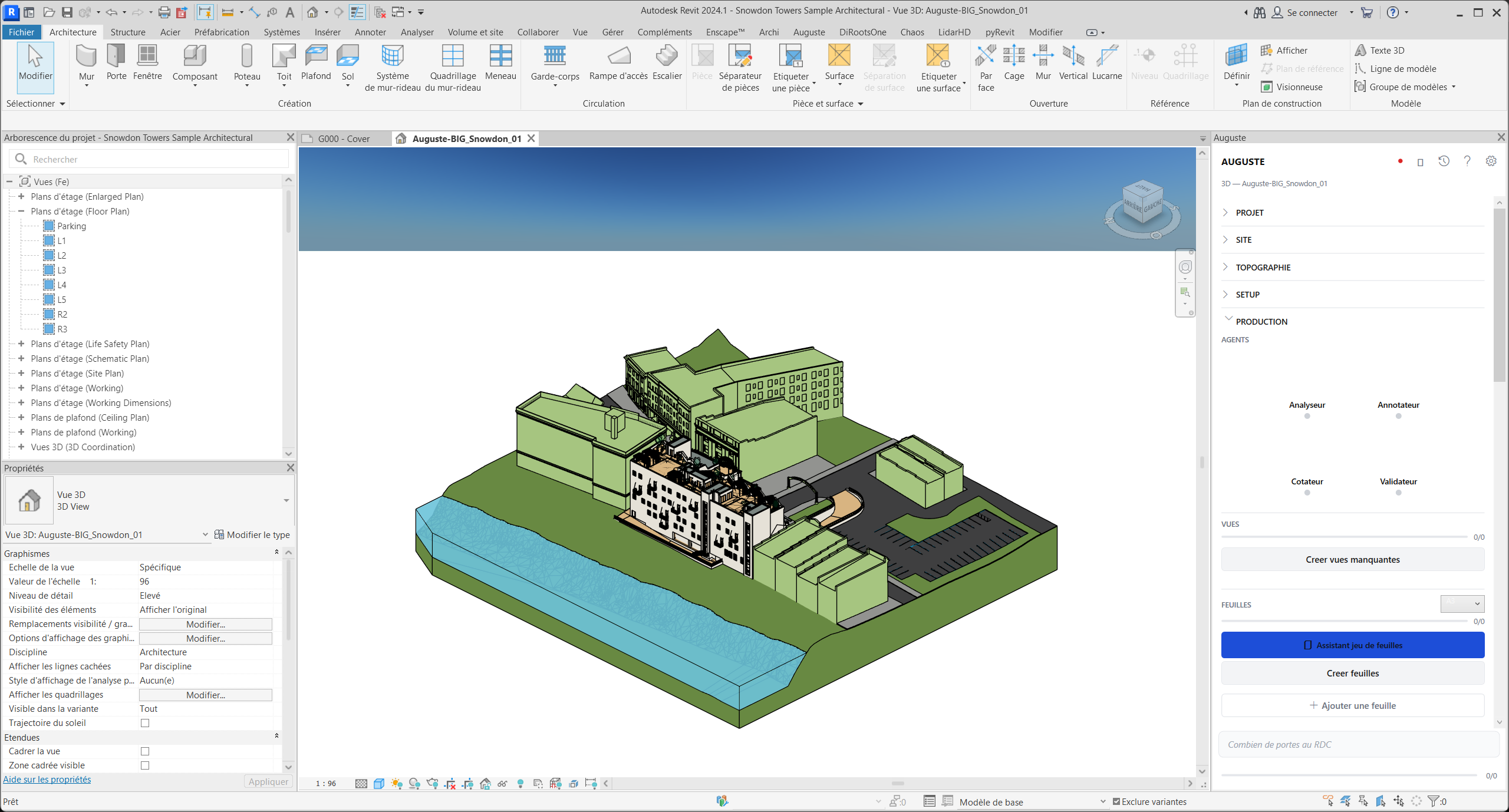Open the Annoter ribbon tab
Image resolution: width=1509 pixels, height=812 pixels.
pos(370,32)
